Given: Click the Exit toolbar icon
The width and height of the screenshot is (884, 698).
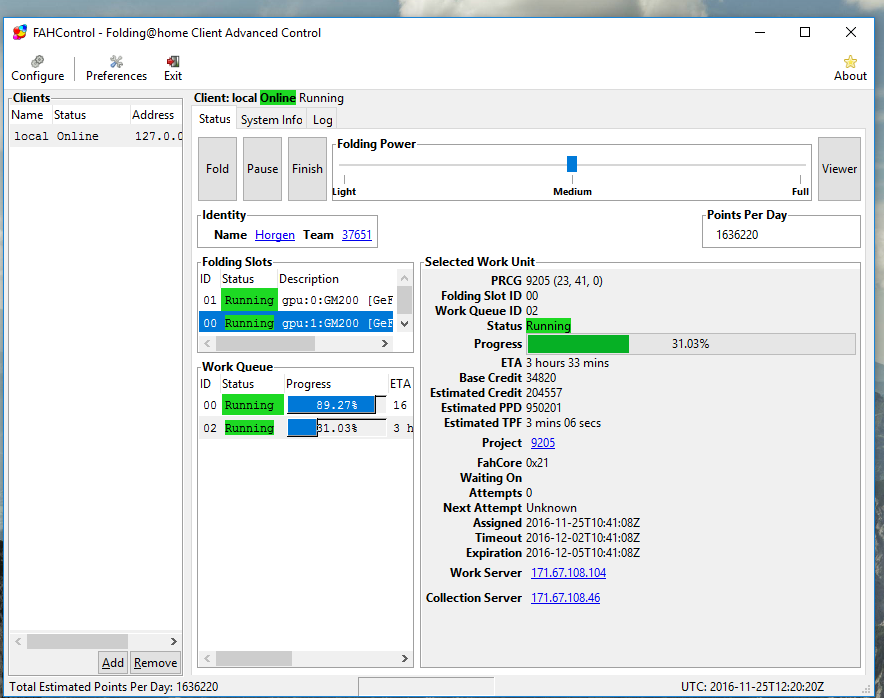Looking at the screenshot, I should coord(173,68).
